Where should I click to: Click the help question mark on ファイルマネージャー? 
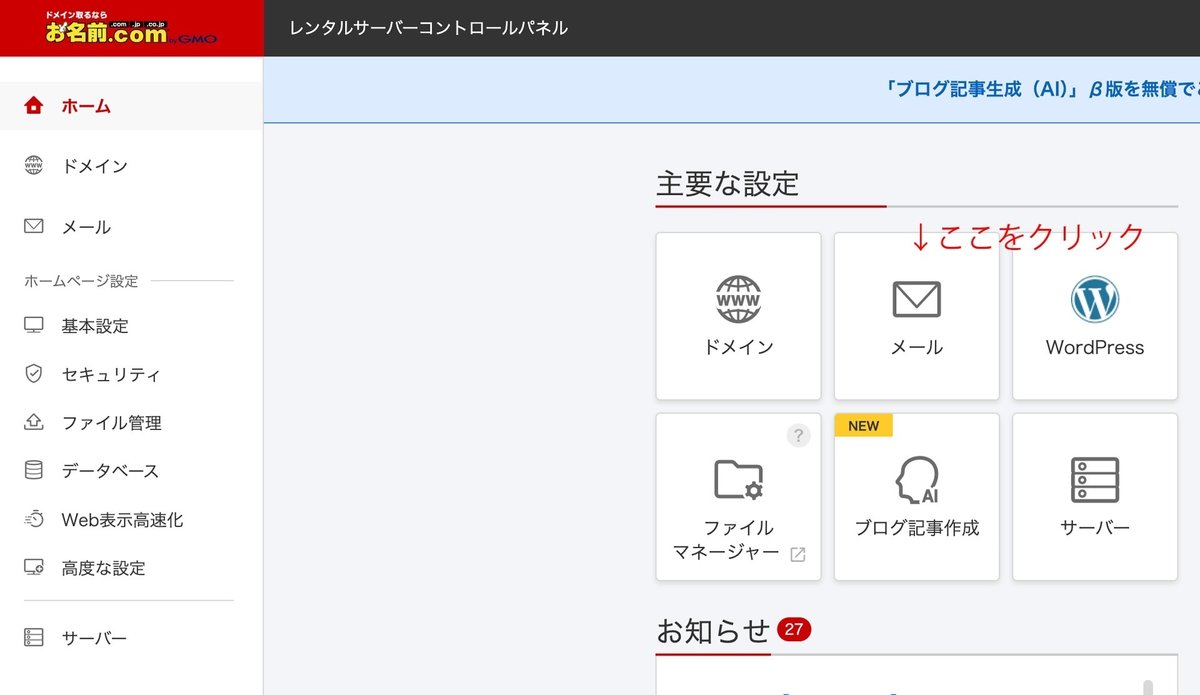(x=798, y=435)
